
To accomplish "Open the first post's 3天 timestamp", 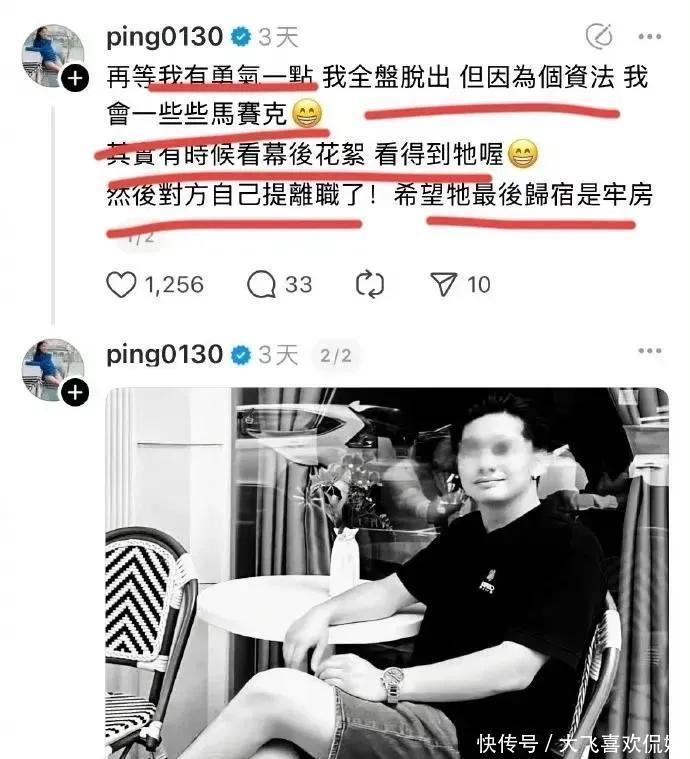I will tap(278, 37).
